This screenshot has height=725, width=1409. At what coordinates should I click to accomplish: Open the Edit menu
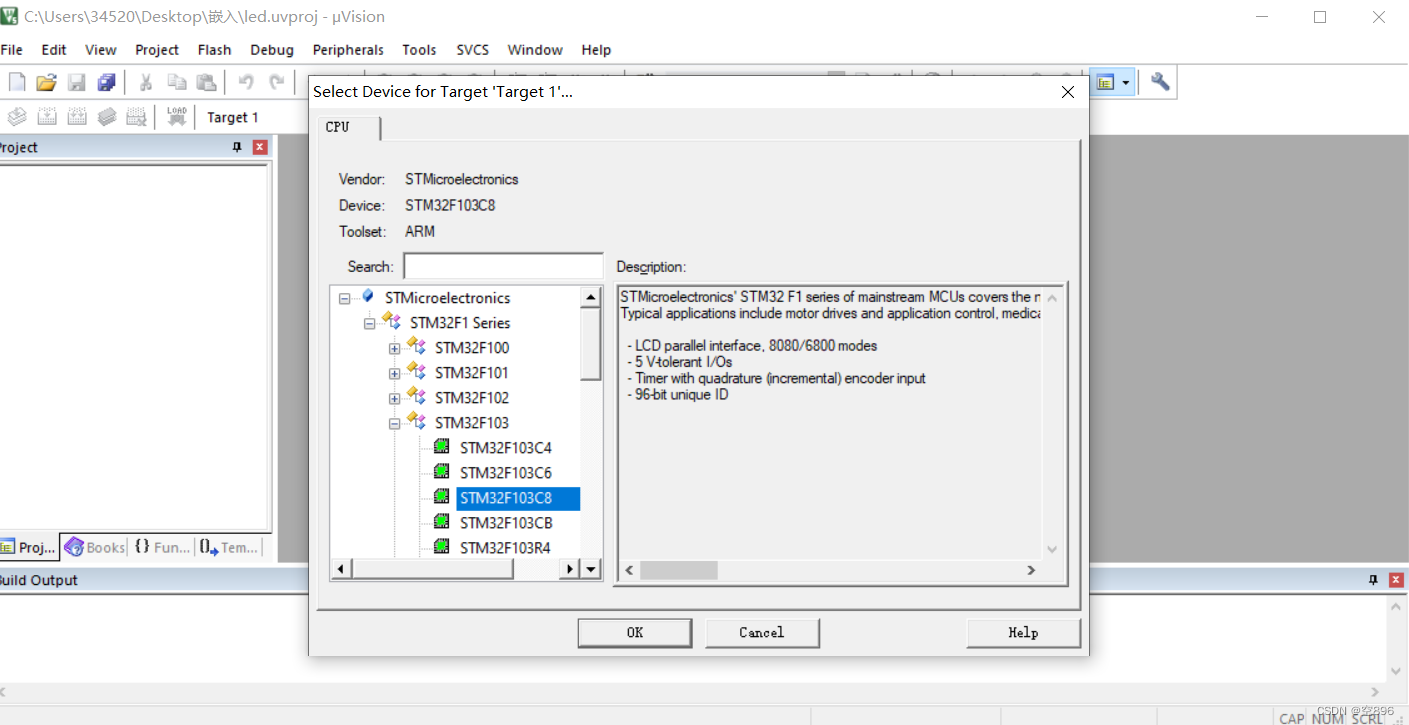tap(54, 50)
